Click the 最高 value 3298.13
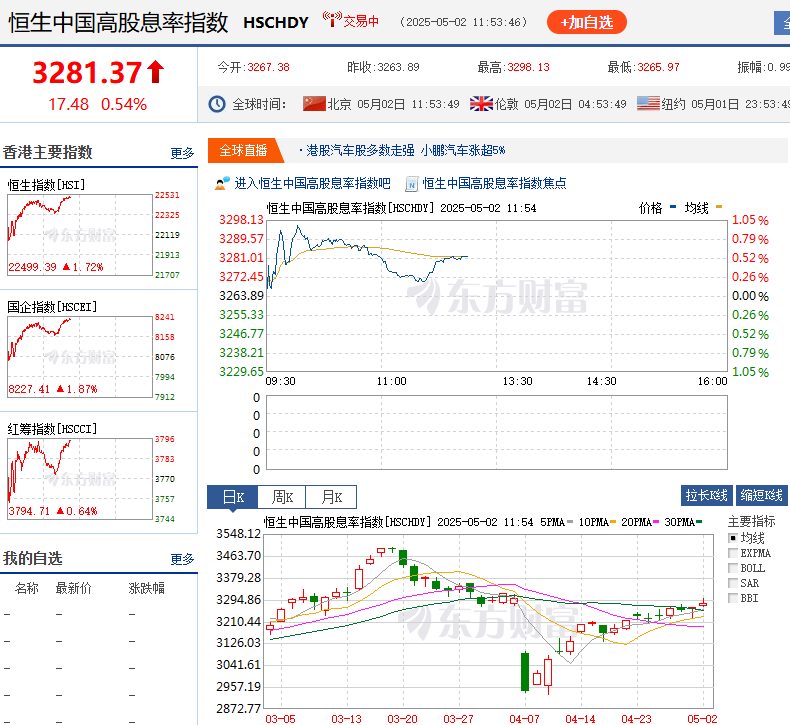Image resolution: width=790 pixels, height=725 pixels. (x=528, y=67)
